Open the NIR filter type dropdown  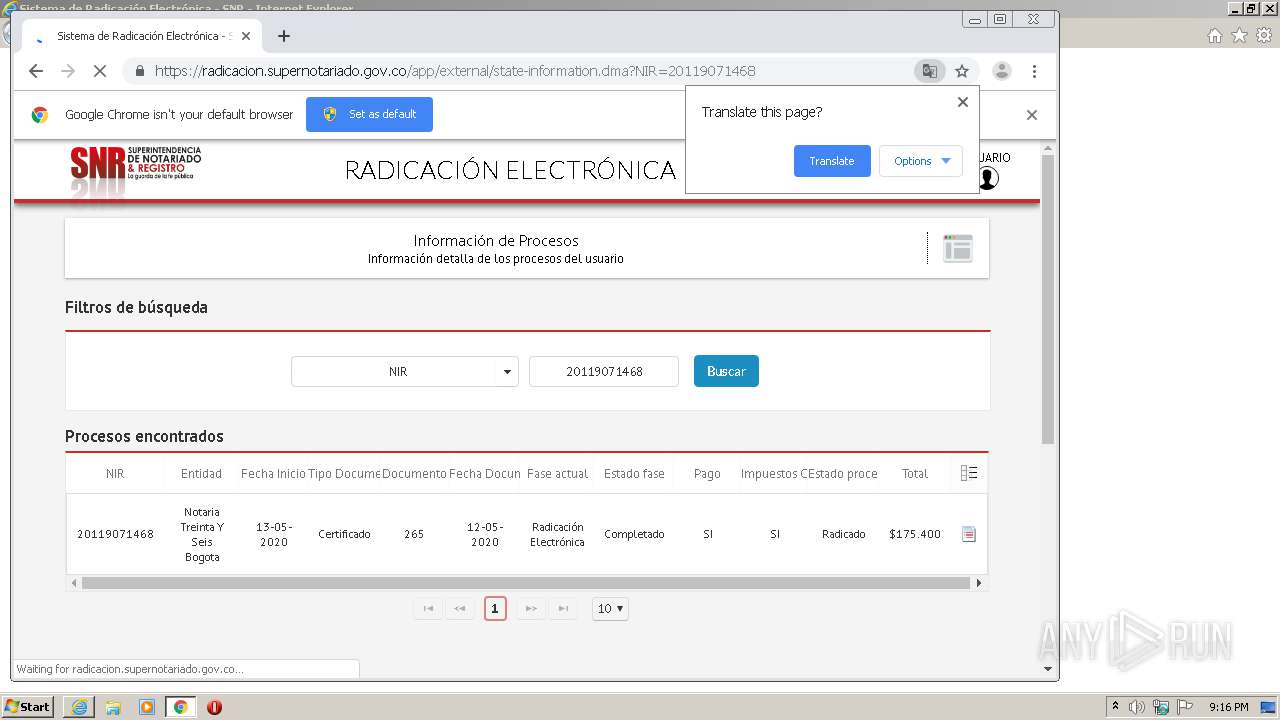(405, 371)
